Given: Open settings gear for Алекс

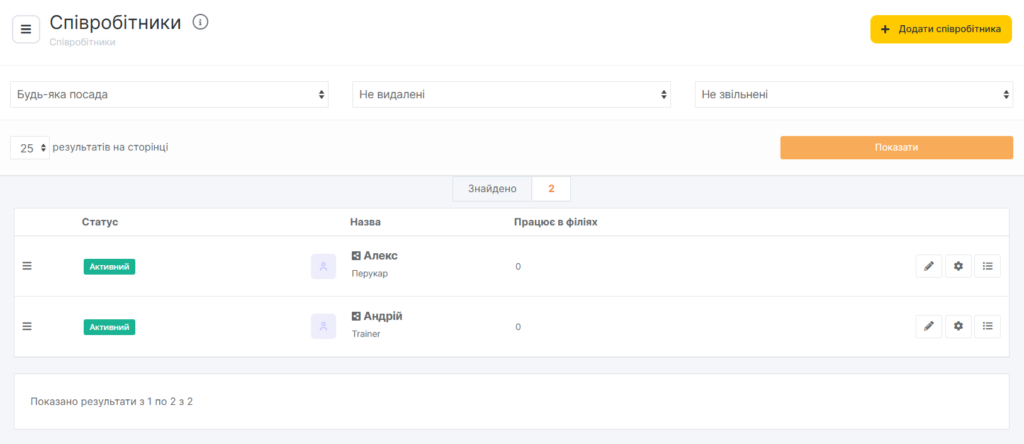Looking at the screenshot, I should pyautogui.click(x=958, y=266).
